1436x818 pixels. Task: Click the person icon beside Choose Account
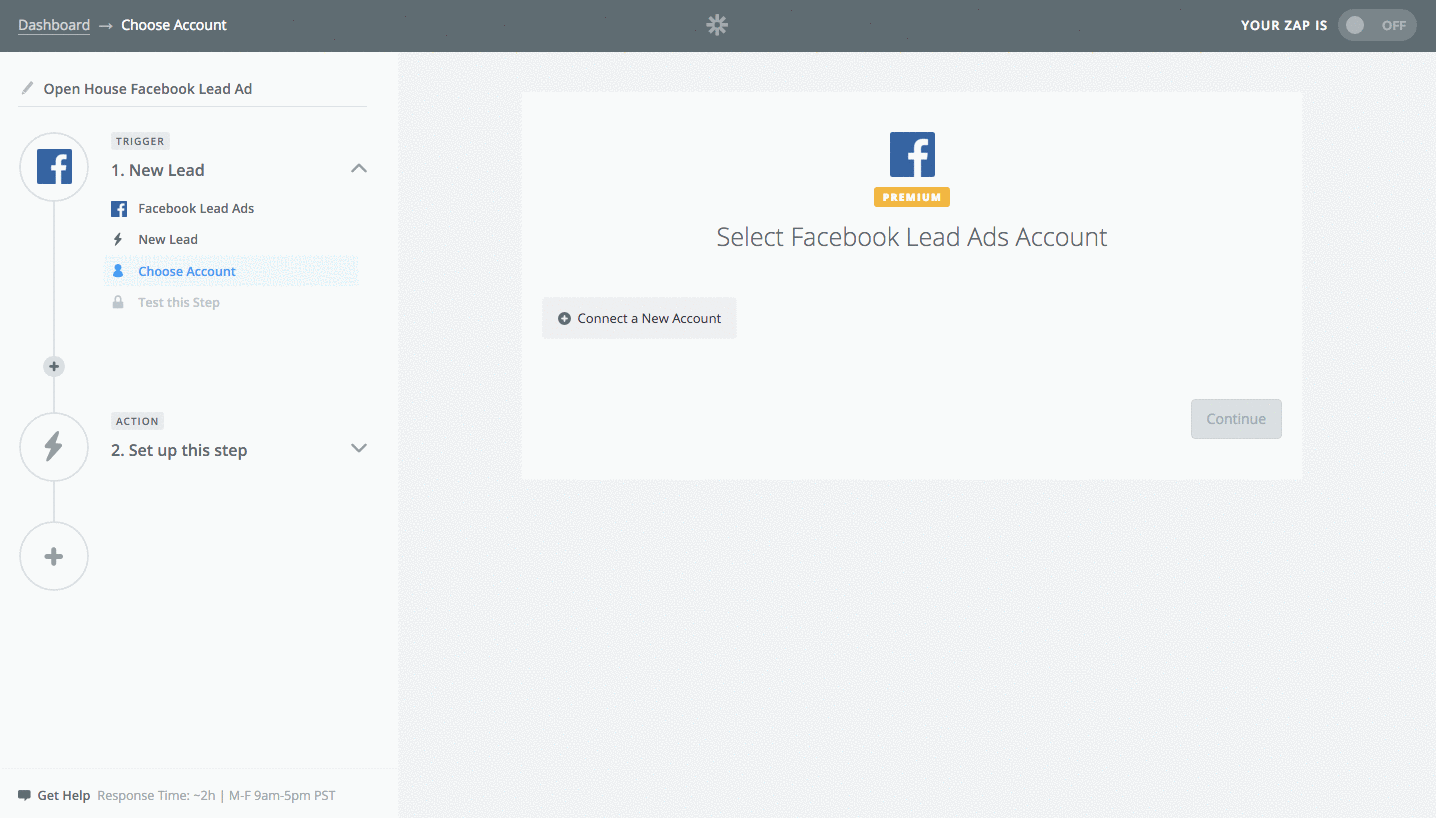coord(118,271)
